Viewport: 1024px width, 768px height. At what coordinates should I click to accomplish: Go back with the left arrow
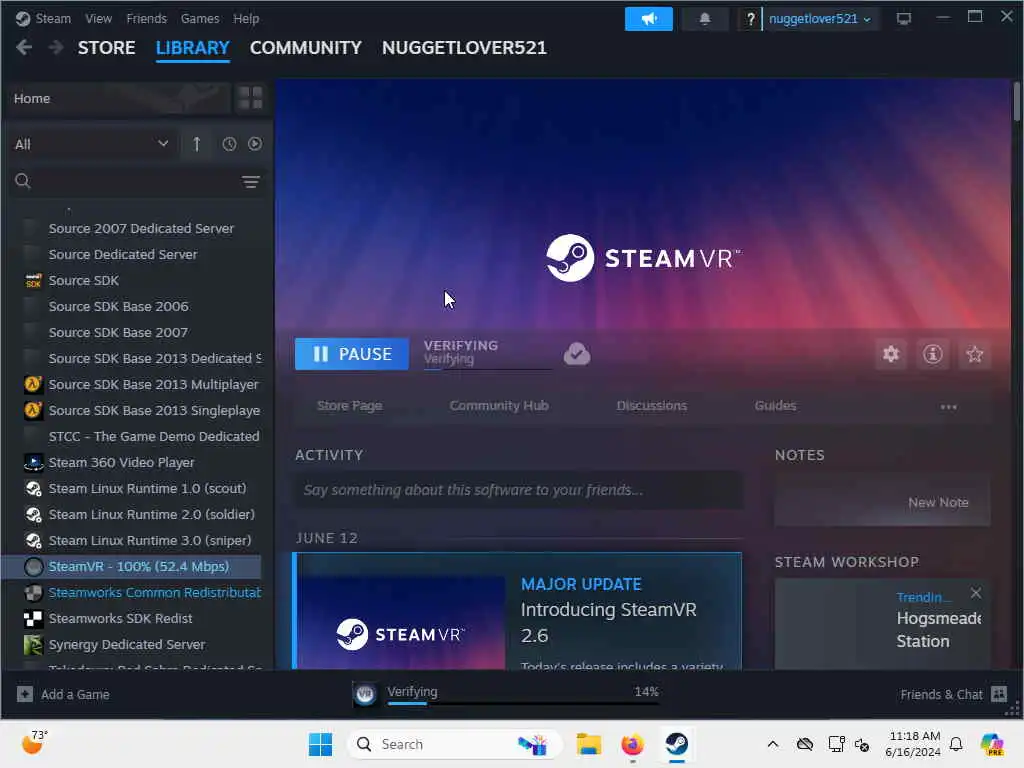click(24, 48)
